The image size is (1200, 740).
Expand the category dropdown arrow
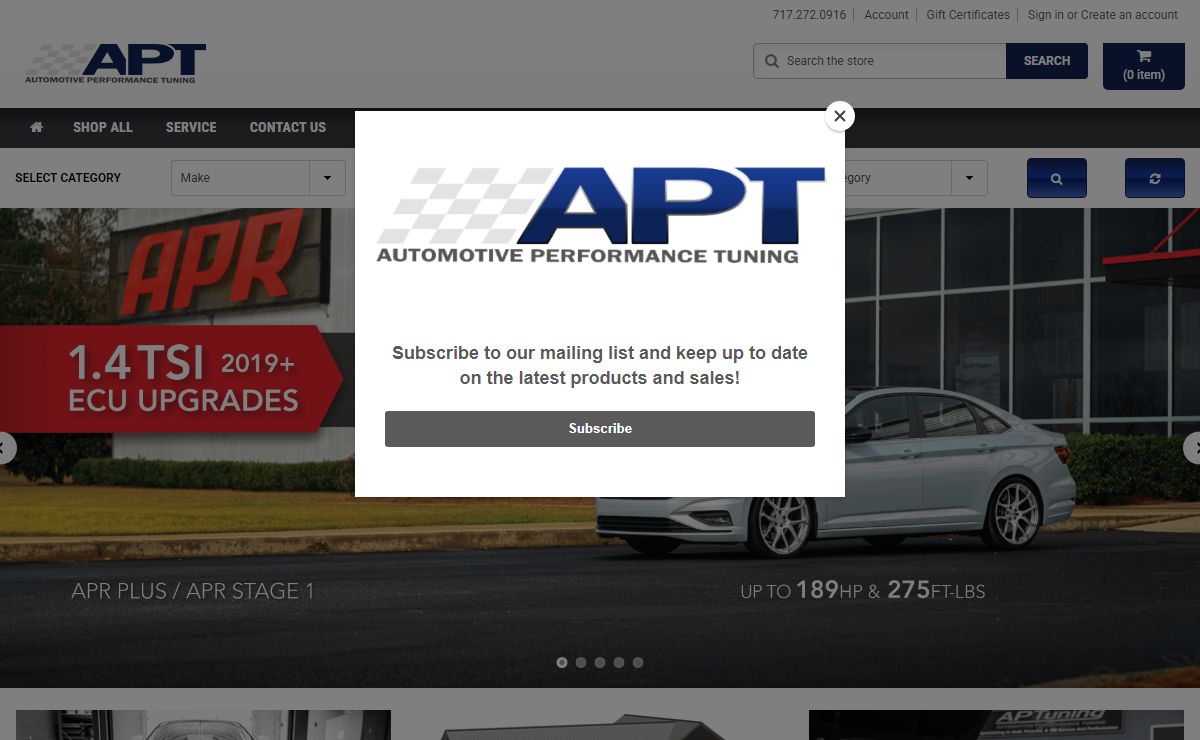969,178
